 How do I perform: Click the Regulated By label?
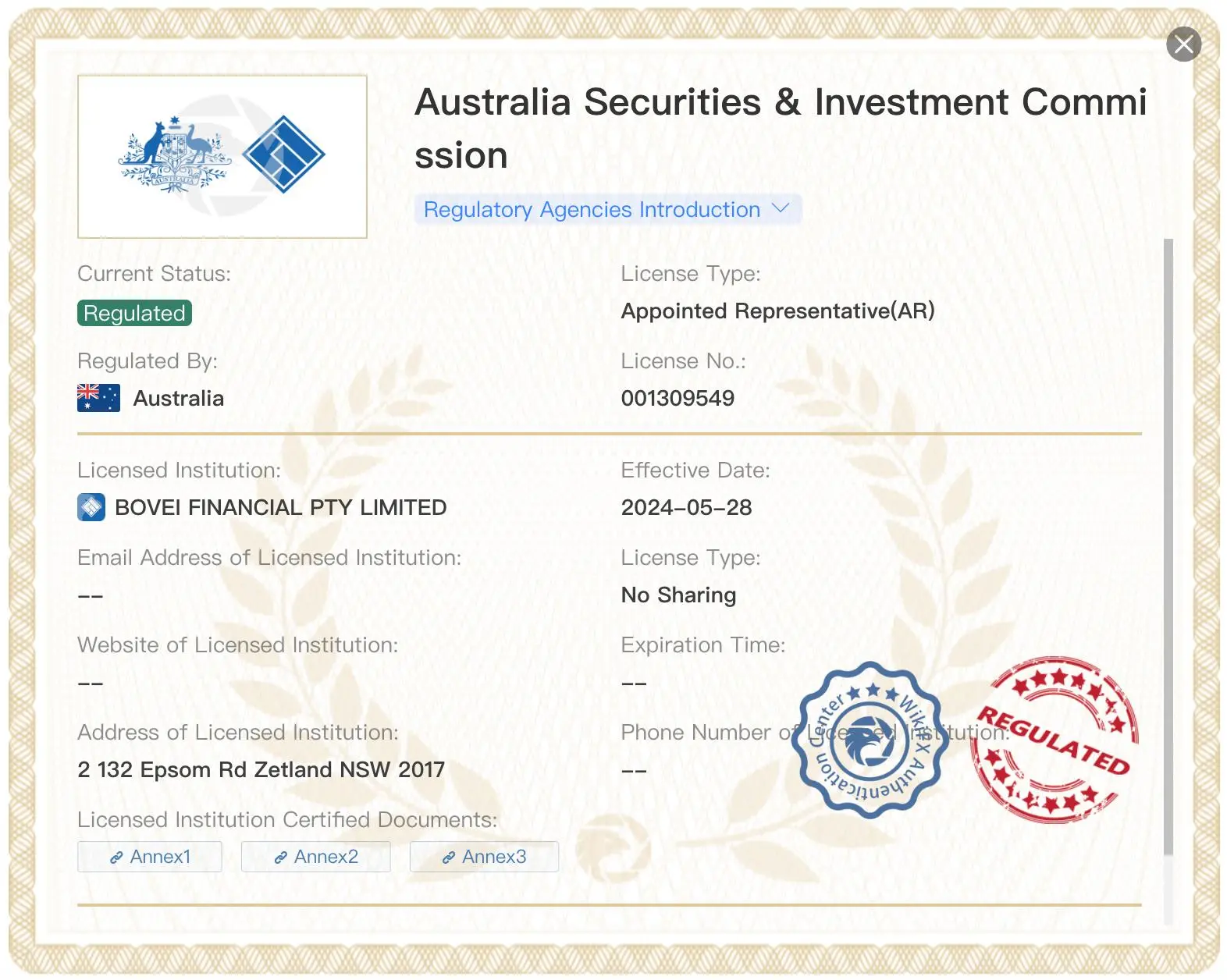(x=148, y=361)
